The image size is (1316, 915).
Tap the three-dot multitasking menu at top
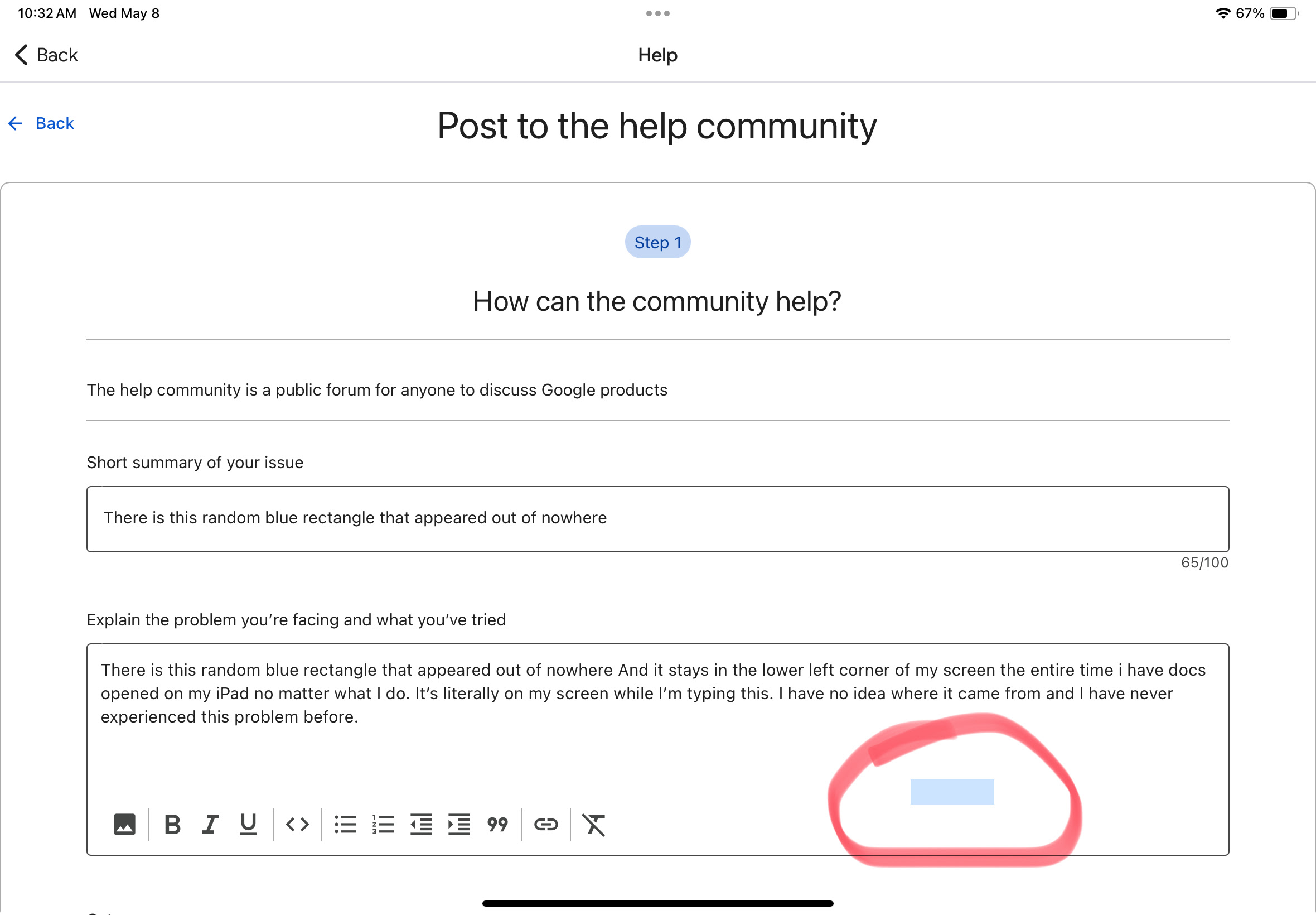point(657,13)
